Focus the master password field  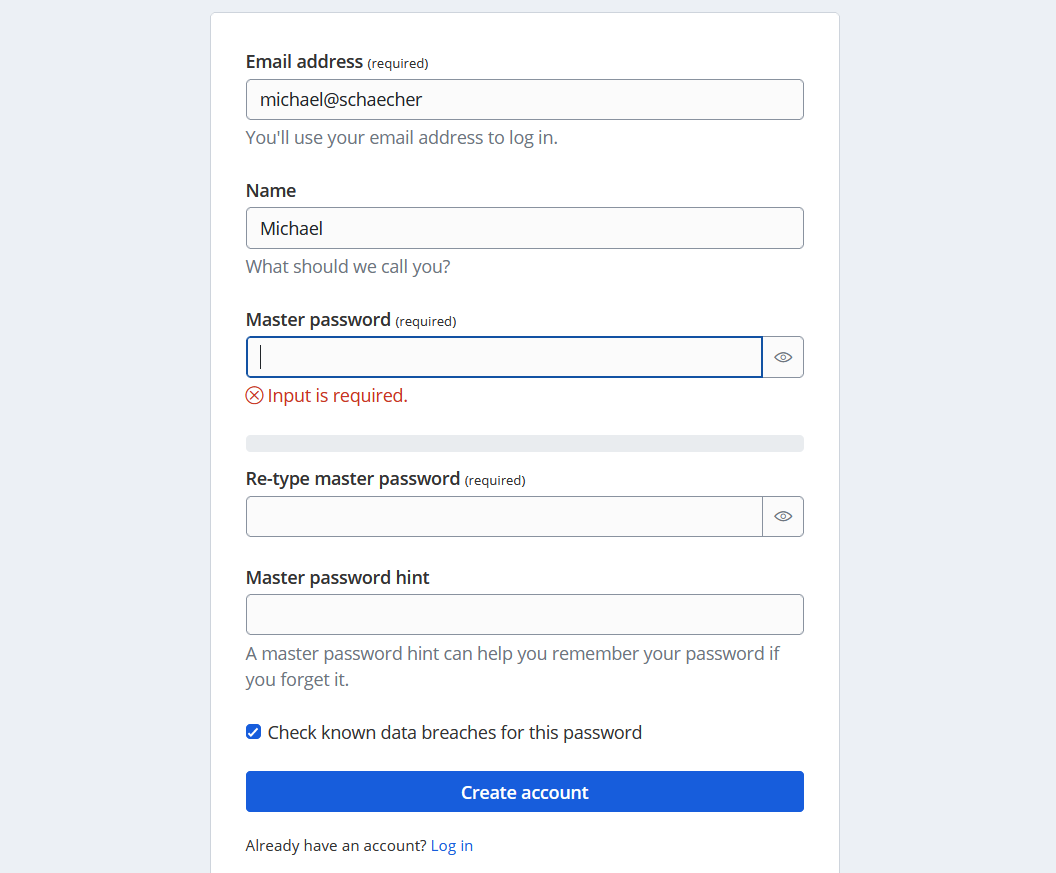pyautogui.click(x=503, y=357)
